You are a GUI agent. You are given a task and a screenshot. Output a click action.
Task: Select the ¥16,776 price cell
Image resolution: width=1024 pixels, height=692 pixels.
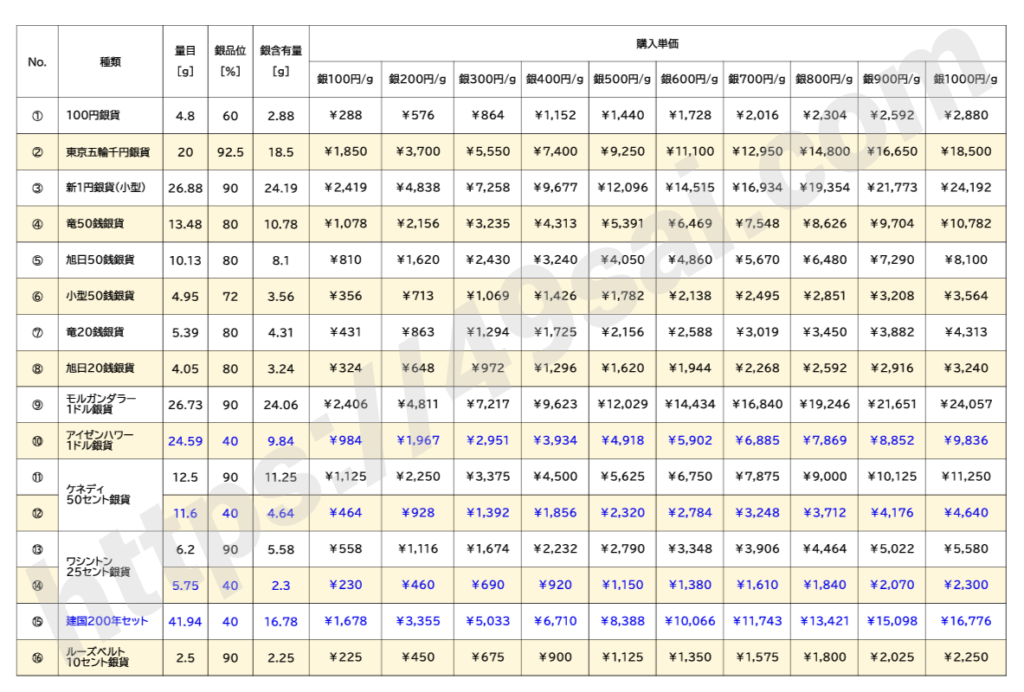pos(965,621)
